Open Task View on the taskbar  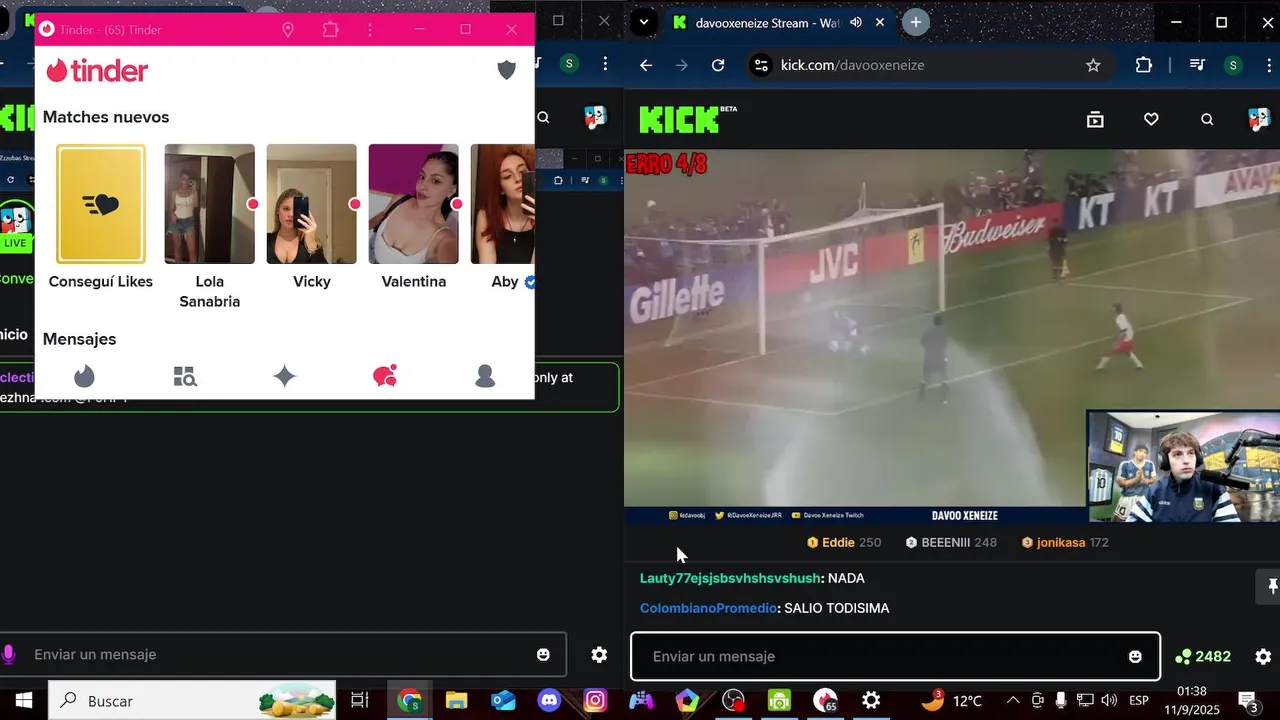360,700
